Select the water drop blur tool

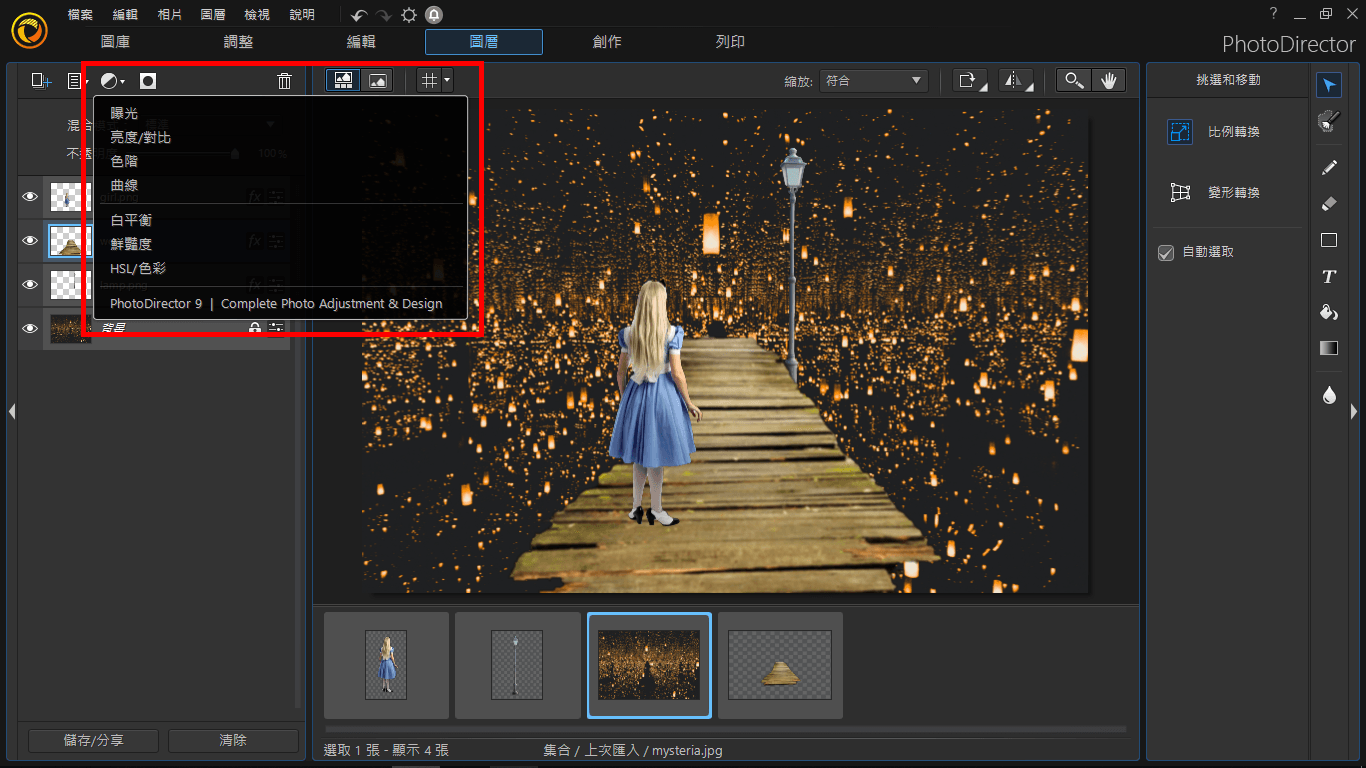click(1328, 395)
